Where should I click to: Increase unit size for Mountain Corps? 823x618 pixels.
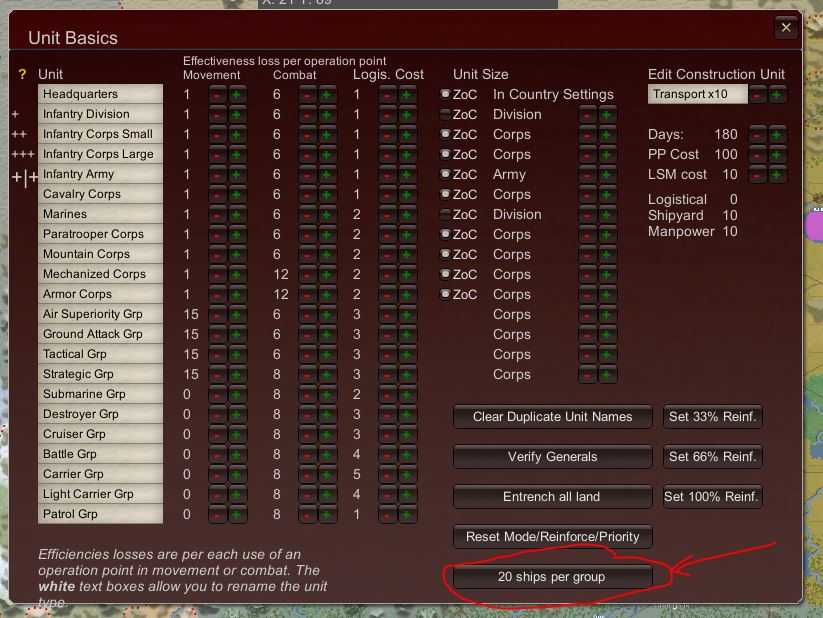coord(607,255)
